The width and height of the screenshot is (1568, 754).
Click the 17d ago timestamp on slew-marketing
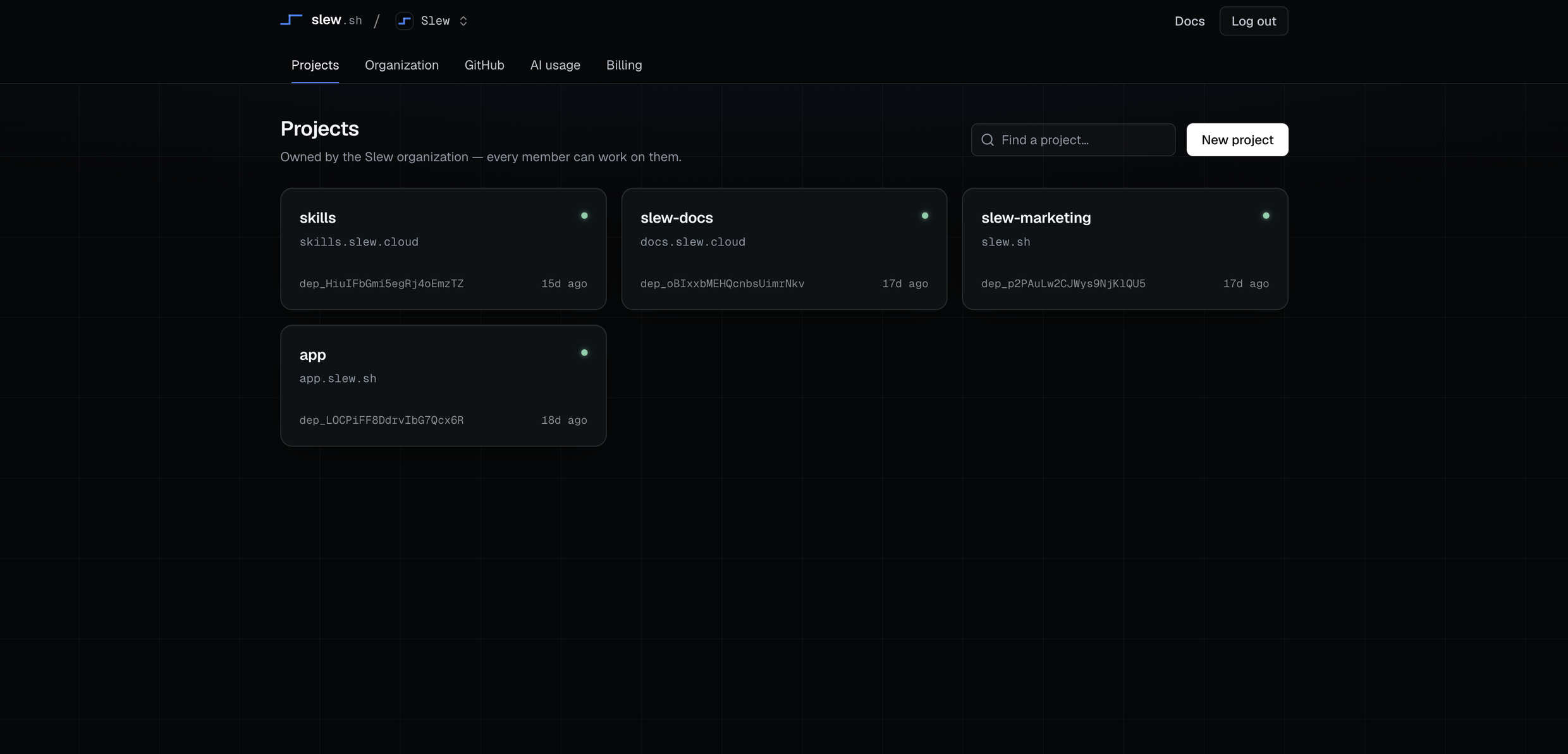pyautogui.click(x=1246, y=284)
